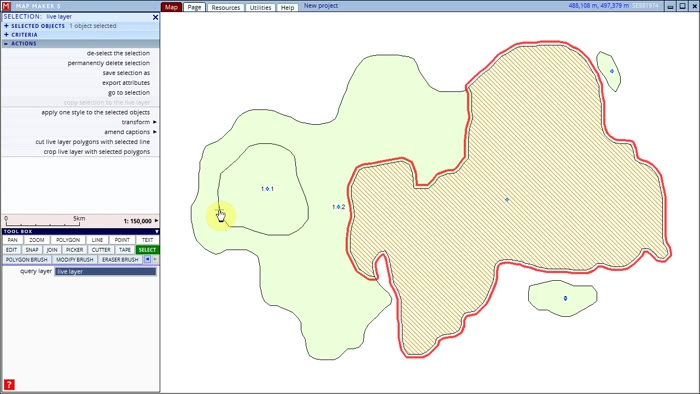
Task: Select the EDIT tool
Action: pyautogui.click(x=12, y=250)
